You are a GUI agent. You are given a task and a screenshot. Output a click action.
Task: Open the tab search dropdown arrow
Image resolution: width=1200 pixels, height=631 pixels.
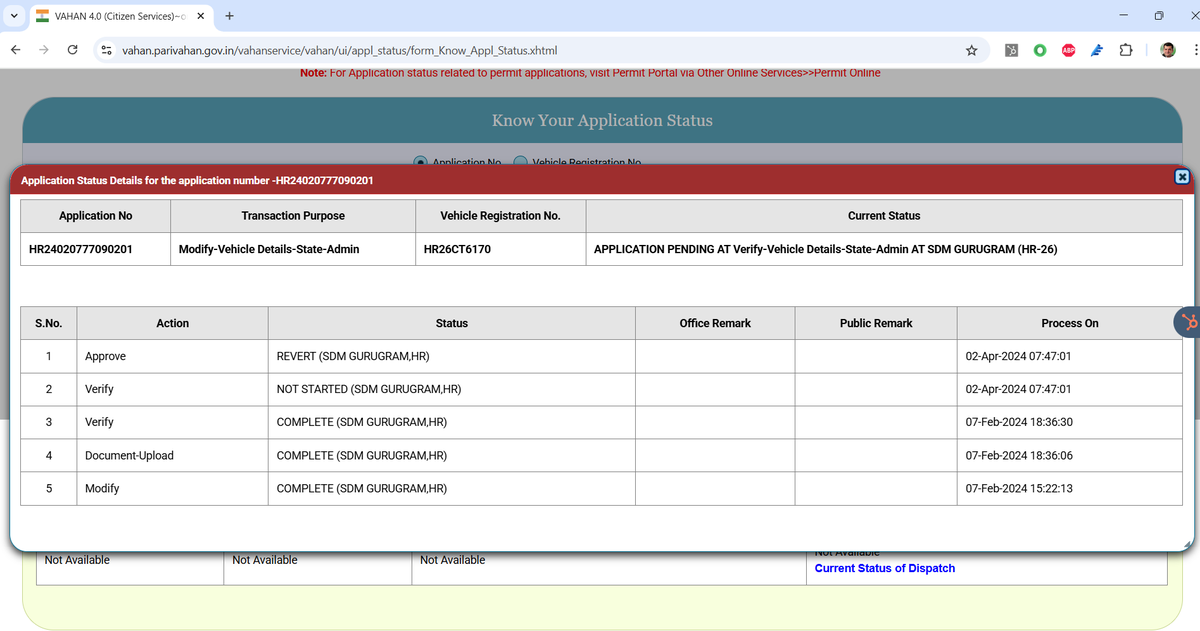click(12, 16)
